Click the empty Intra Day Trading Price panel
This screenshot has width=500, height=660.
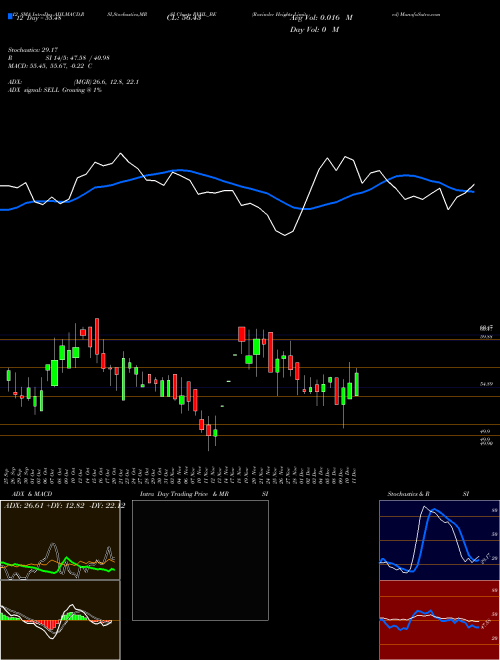200,560
